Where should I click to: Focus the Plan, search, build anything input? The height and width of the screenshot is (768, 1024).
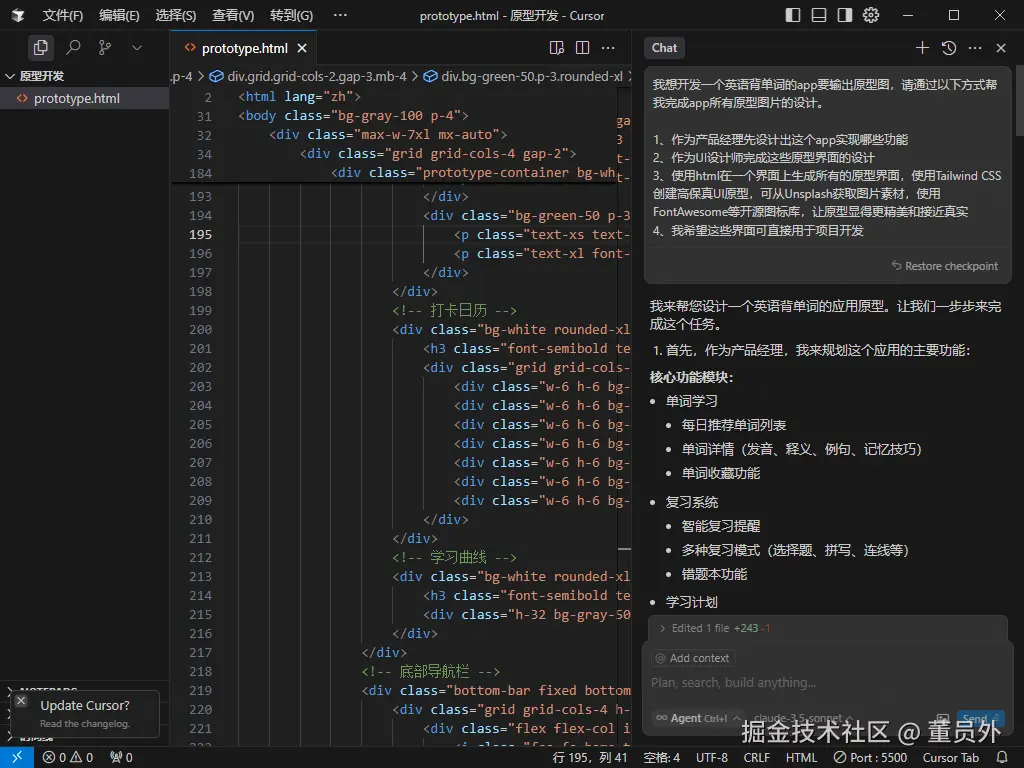click(827, 682)
